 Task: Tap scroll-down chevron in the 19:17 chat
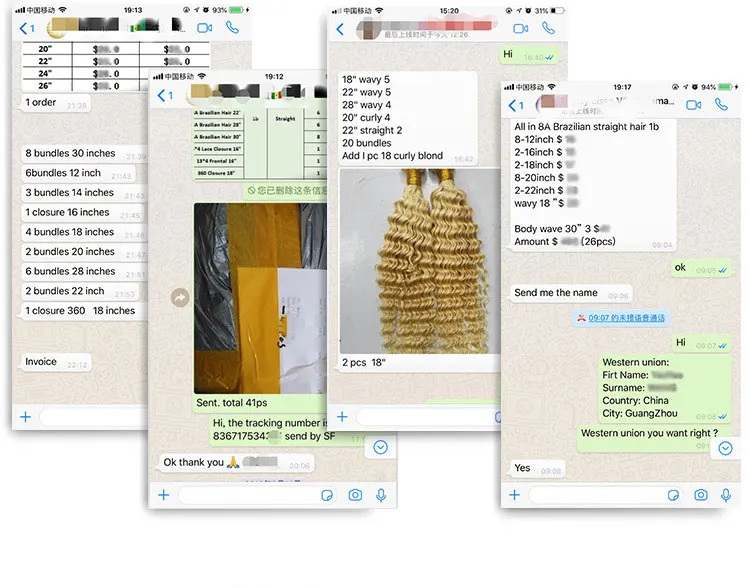click(726, 448)
